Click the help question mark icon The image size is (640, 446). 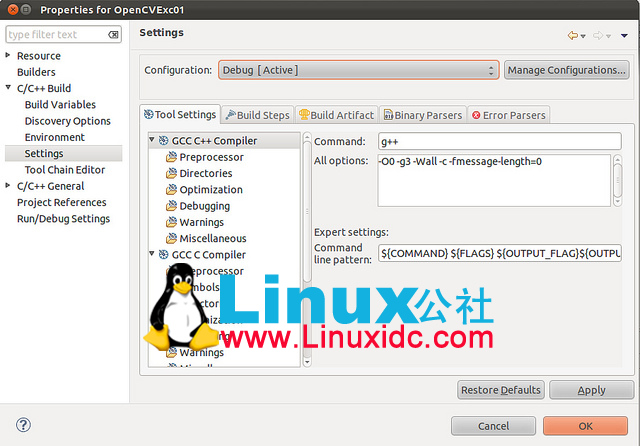23,425
